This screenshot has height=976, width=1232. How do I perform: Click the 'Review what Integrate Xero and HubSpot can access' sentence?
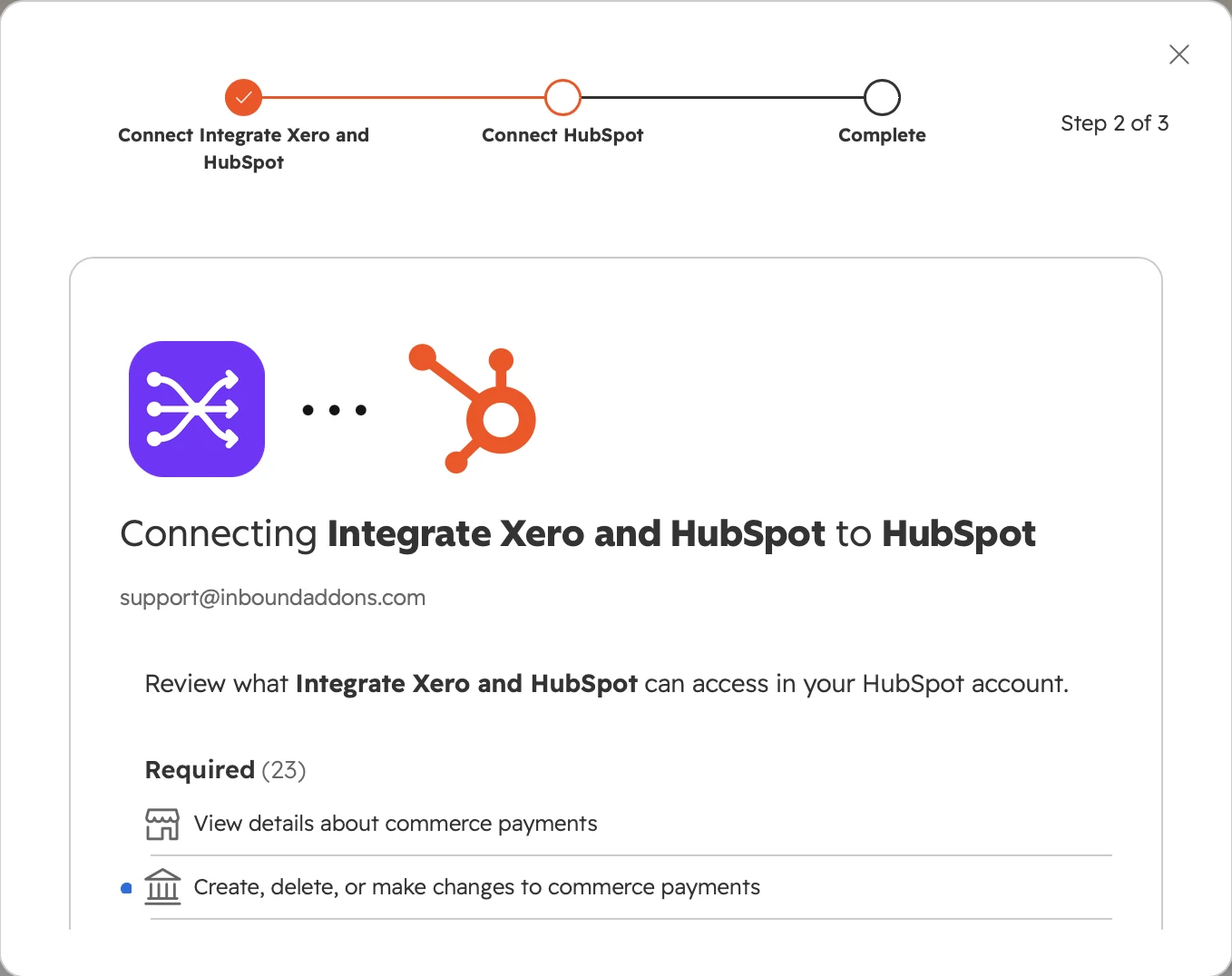[x=607, y=684]
